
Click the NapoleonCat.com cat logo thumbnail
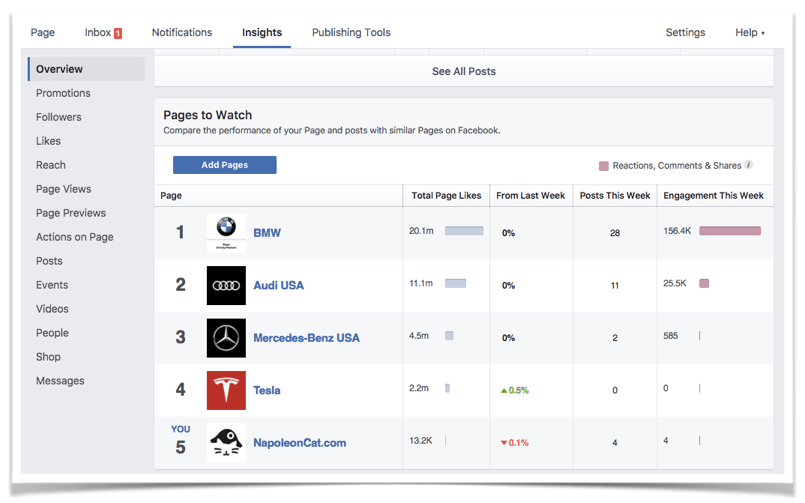(226, 442)
